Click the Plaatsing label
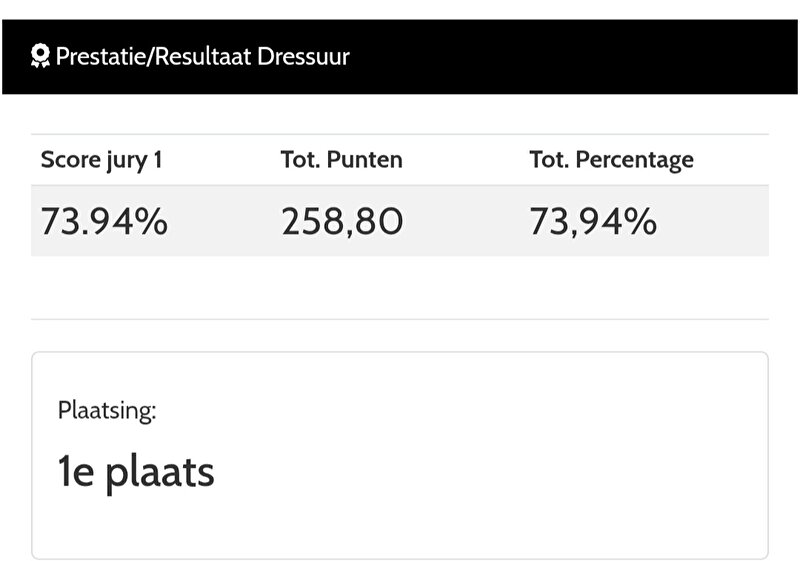 click(107, 411)
